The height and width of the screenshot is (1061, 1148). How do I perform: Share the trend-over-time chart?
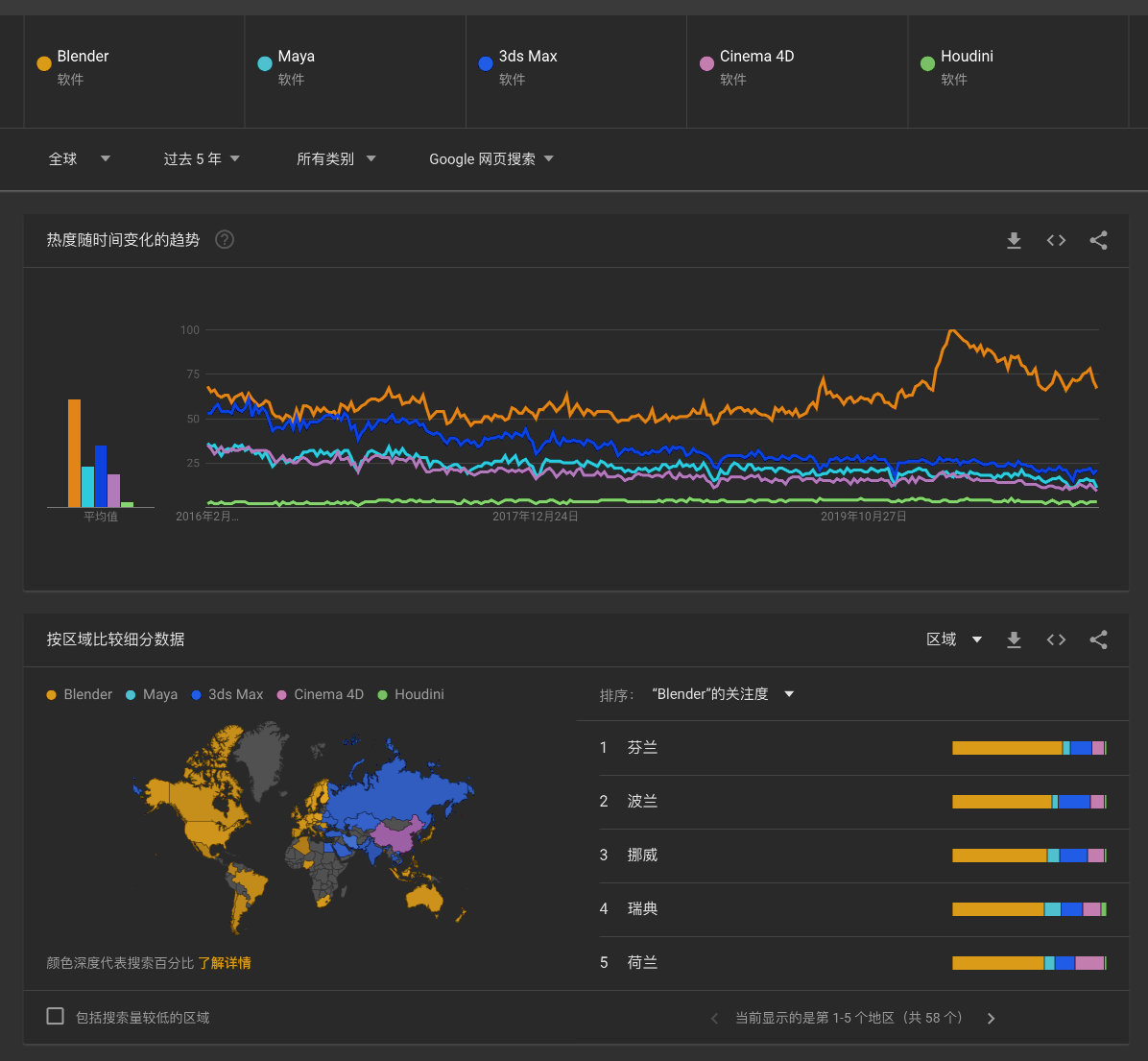coord(1098,240)
